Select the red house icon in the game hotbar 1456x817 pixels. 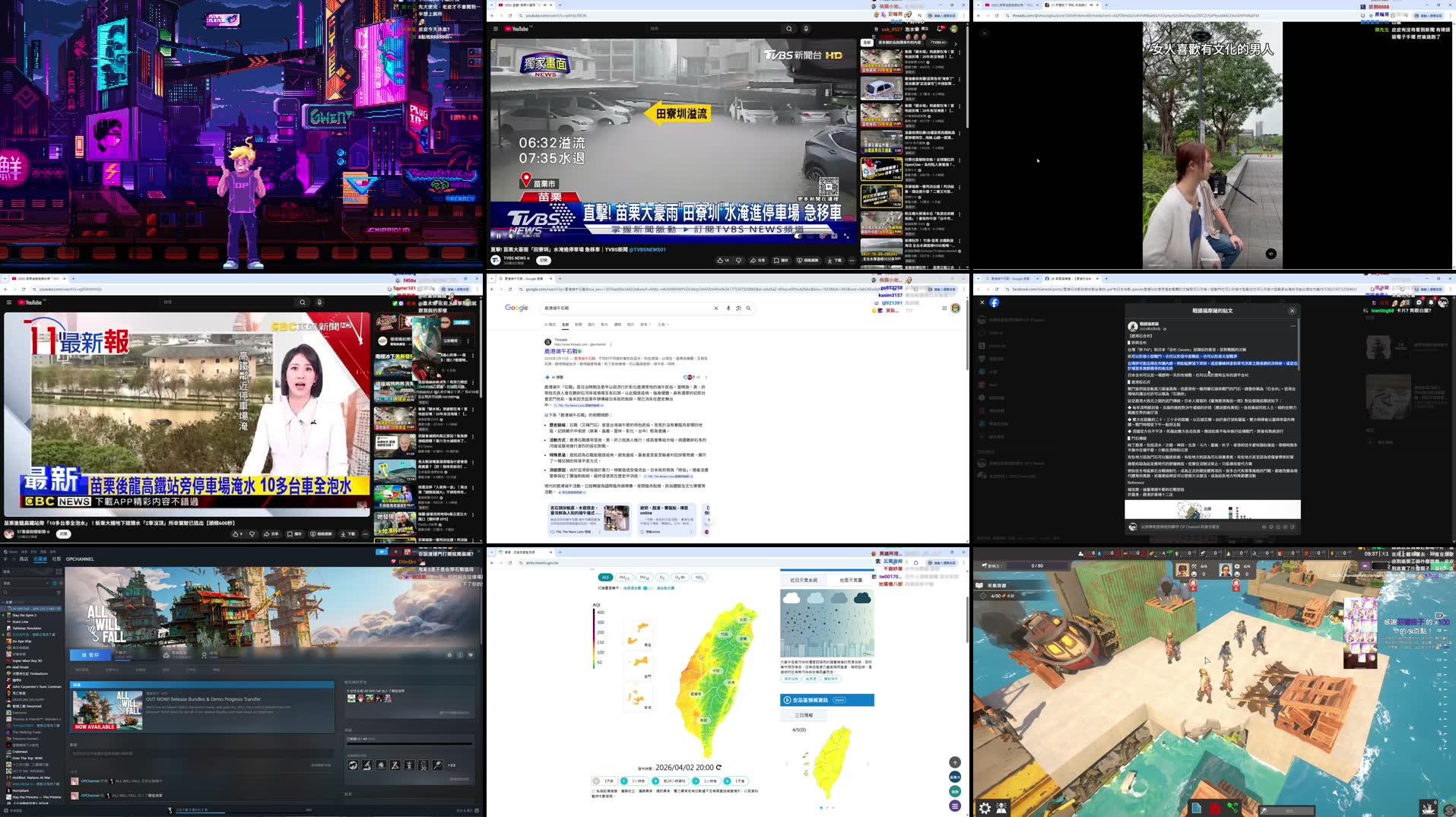tap(1215, 808)
